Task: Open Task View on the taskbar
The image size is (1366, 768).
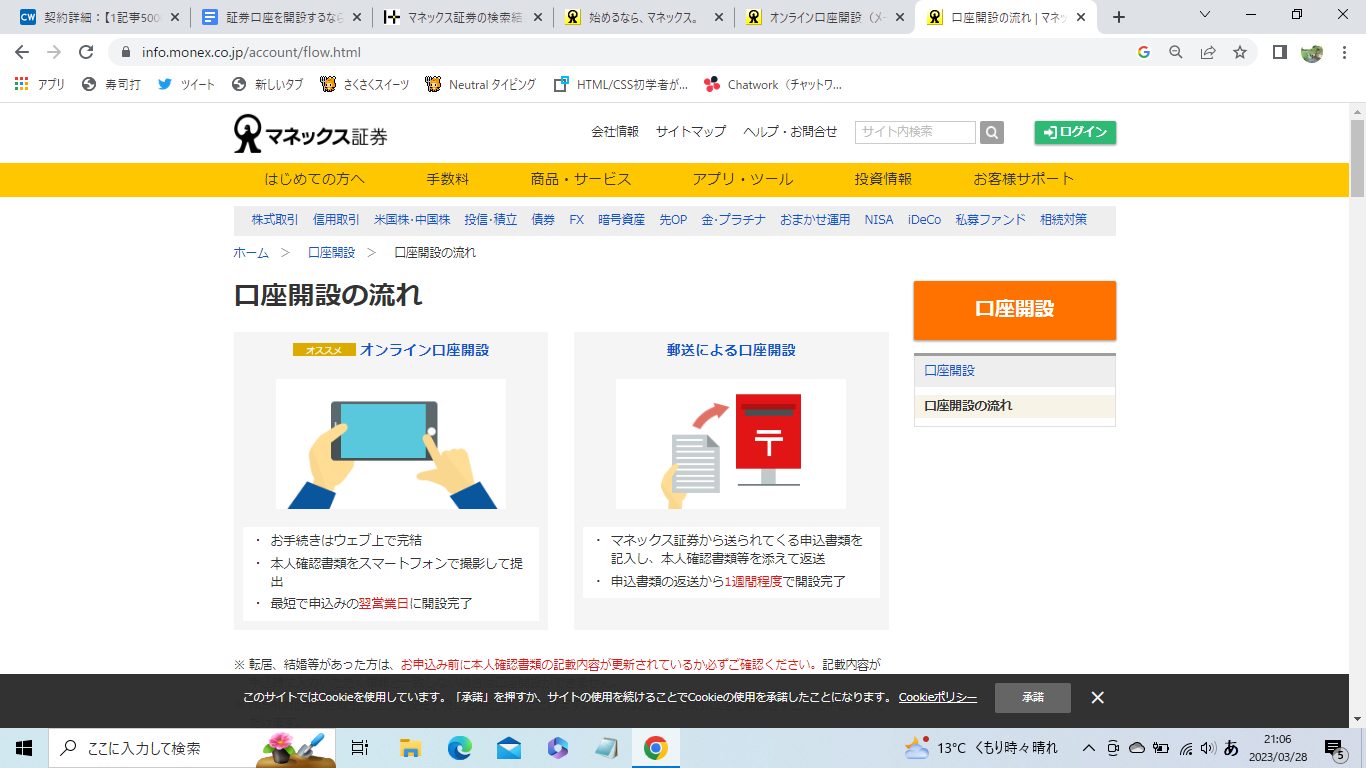Action: [361, 748]
